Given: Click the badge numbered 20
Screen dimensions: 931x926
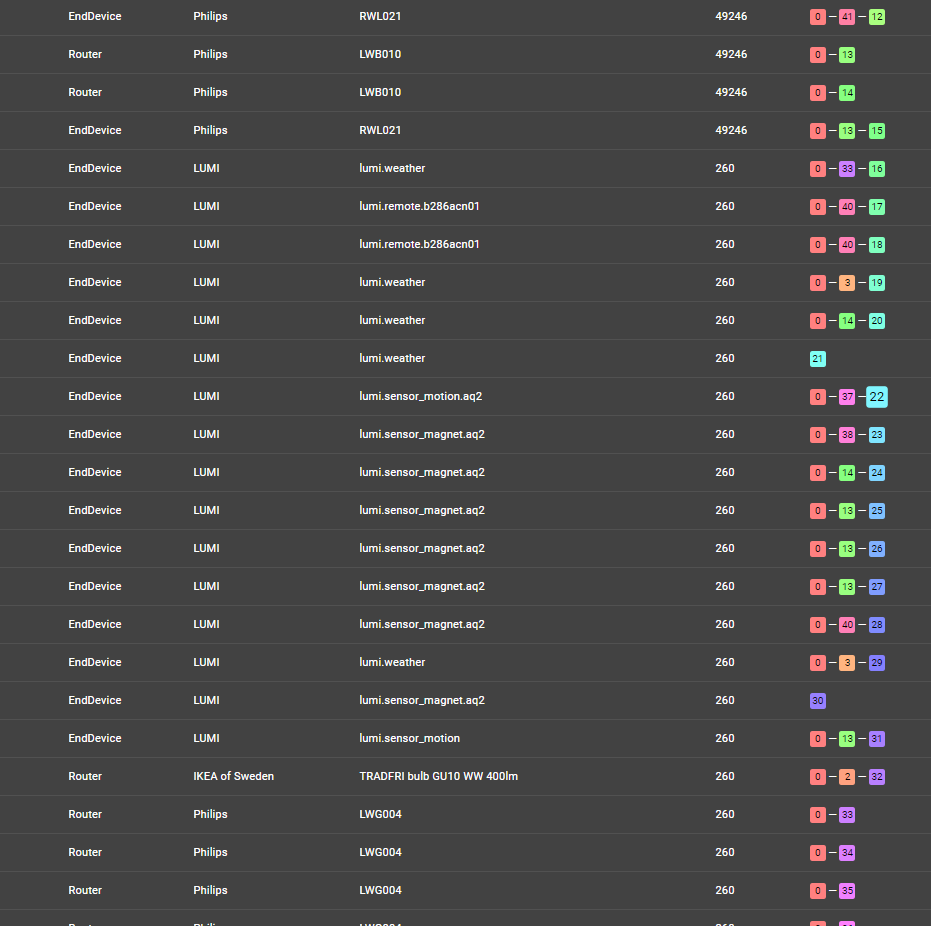Looking at the screenshot, I should point(876,321).
